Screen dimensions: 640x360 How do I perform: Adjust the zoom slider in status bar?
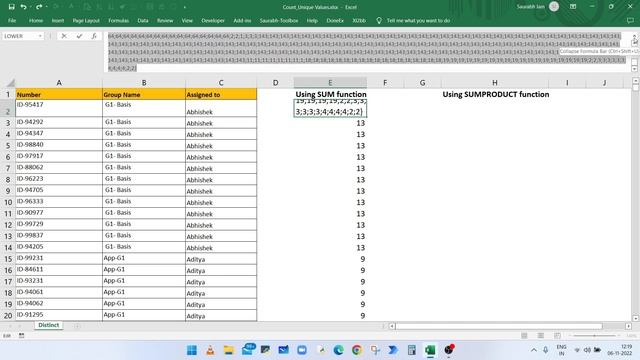click(x=594, y=336)
